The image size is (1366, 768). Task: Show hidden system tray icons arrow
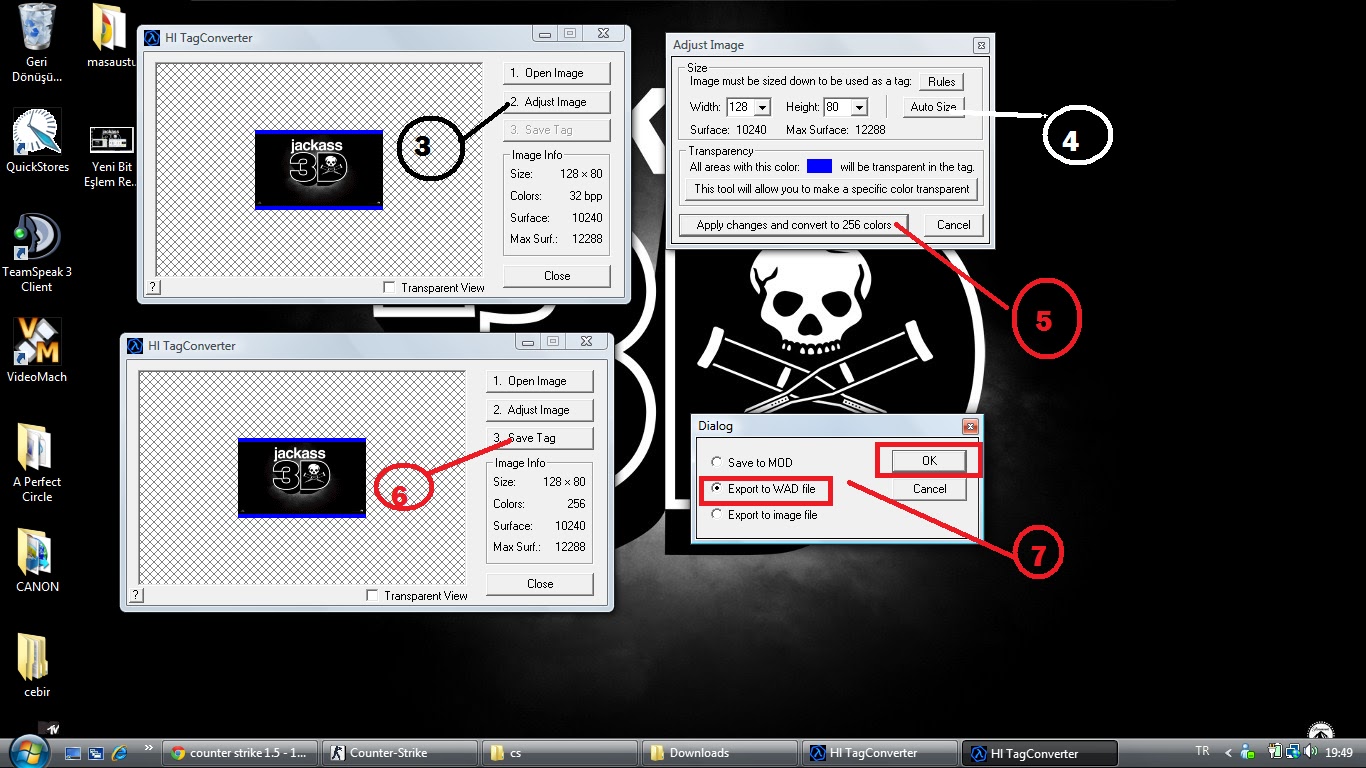[1229, 753]
